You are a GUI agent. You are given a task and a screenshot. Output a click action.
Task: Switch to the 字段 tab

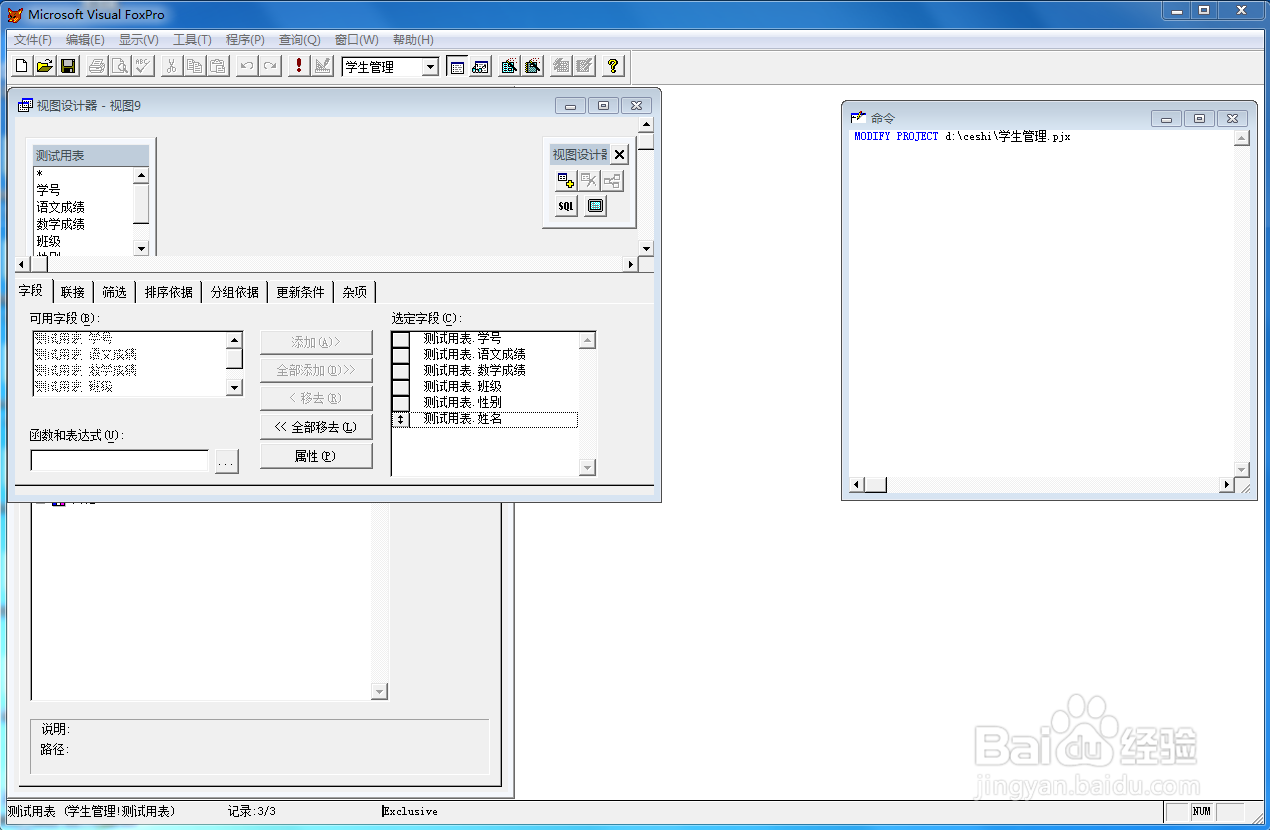pyautogui.click(x=31, y=291)
